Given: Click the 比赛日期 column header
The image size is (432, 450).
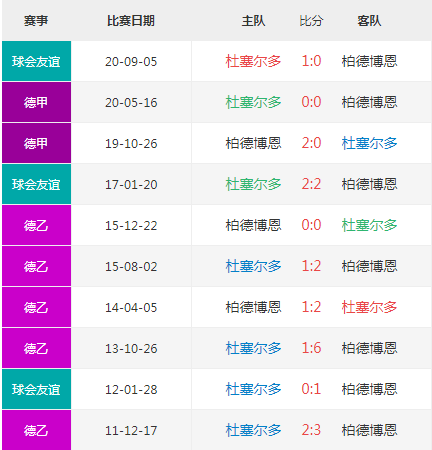Looking at the screenshot, I should click(131, 21).
